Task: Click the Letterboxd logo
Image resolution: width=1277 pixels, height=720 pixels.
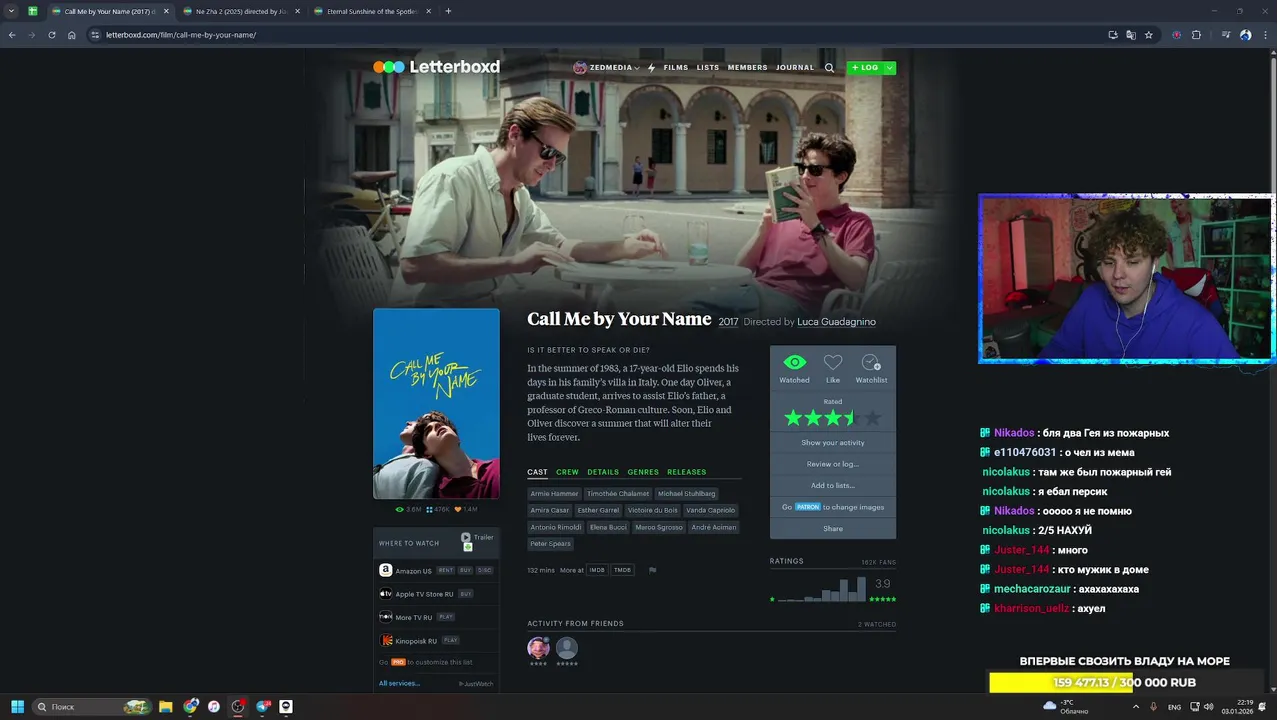Action: click(x=436, y=67)
